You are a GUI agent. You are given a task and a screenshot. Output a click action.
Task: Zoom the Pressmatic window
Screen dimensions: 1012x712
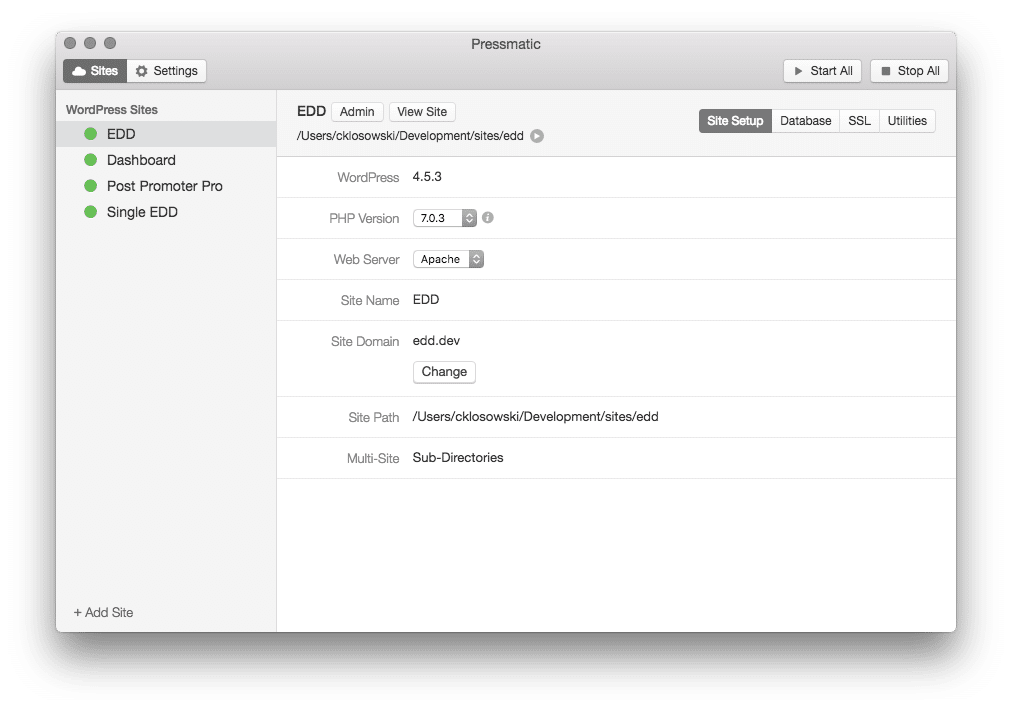(x=110, y=43)
